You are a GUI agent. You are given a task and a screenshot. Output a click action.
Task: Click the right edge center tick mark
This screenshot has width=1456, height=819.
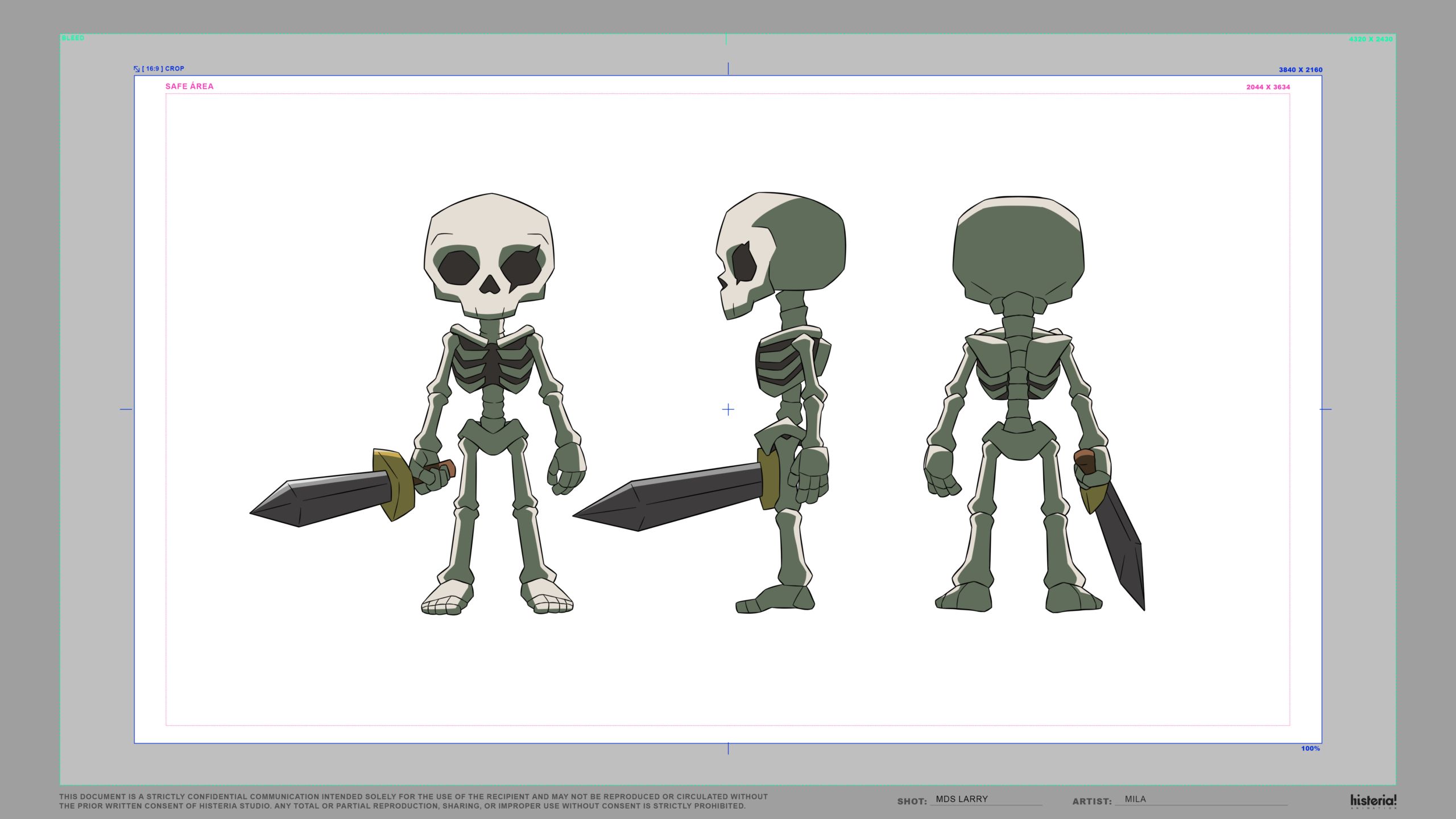coord(1326,409)
